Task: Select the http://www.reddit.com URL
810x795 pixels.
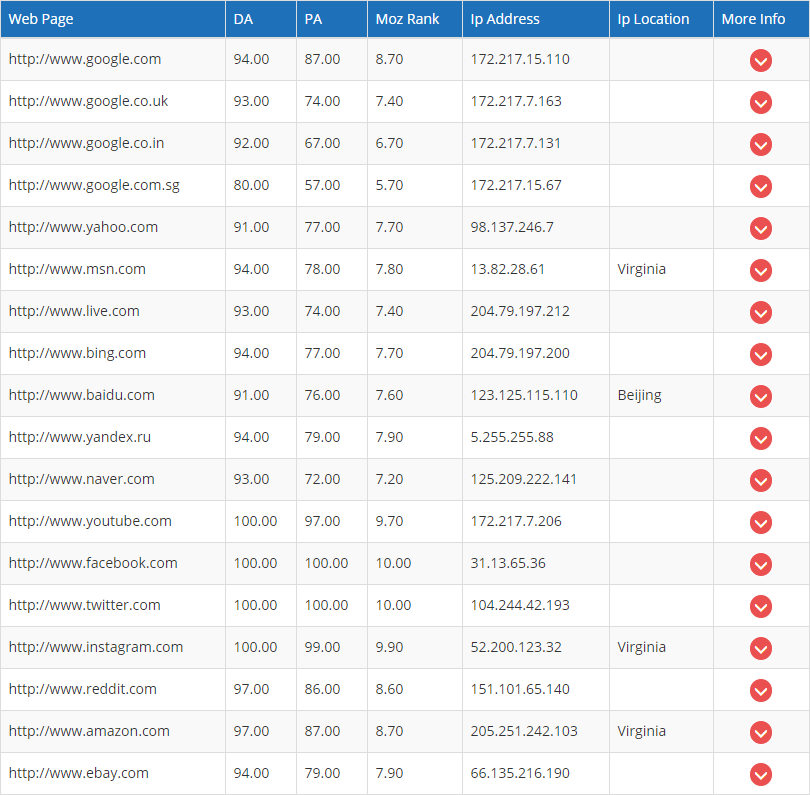Action: 83,689
